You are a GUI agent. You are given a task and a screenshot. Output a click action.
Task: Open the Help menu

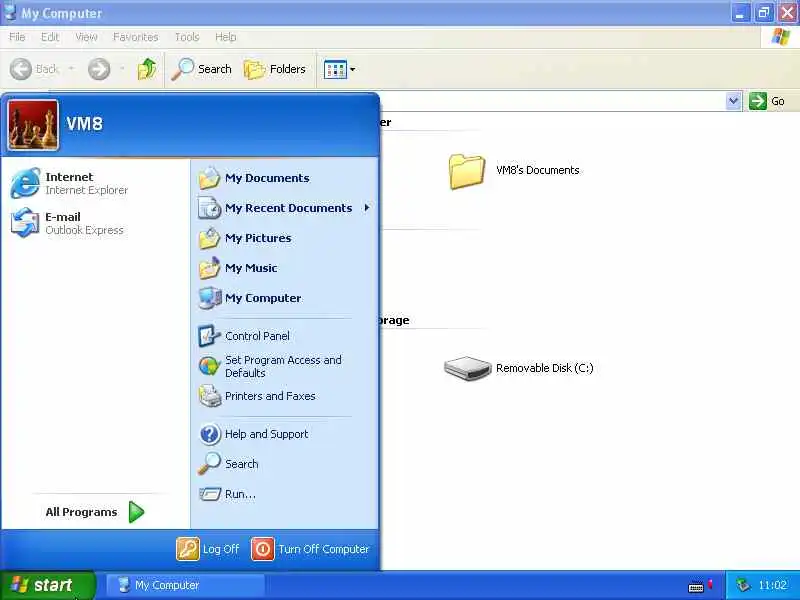[226, 37]
